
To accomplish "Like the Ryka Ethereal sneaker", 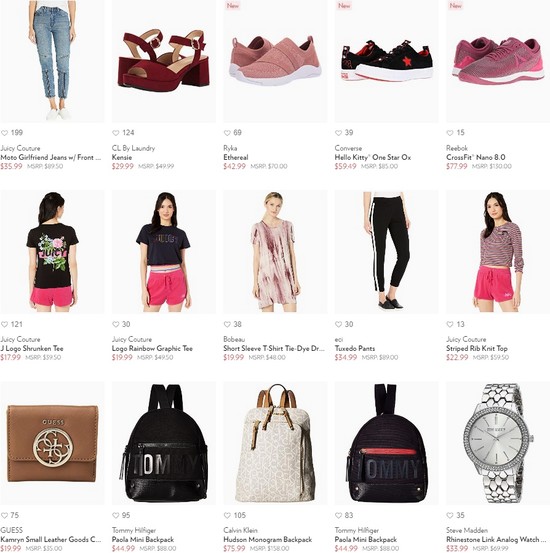I will coord(227,133).
